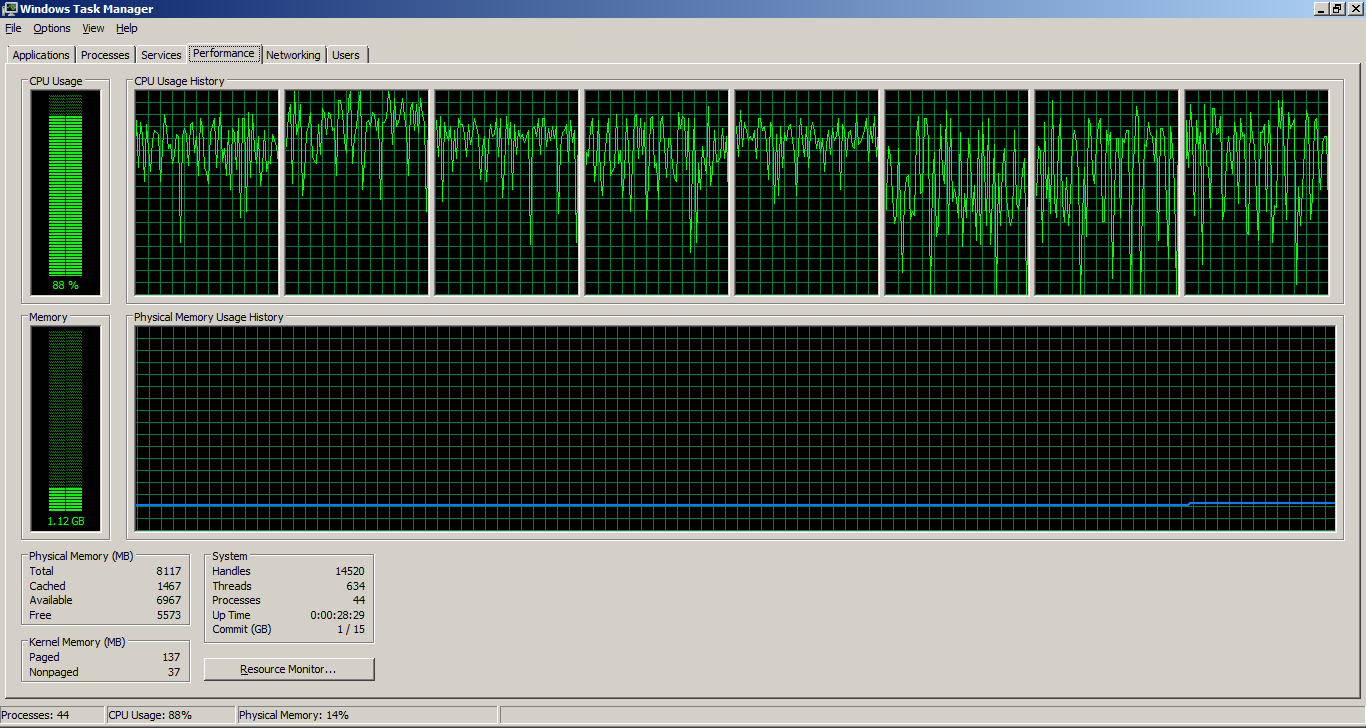This screenshot has height=728, width=1366.
Task: Switch to the Applications tab
Action: point(41,55)
